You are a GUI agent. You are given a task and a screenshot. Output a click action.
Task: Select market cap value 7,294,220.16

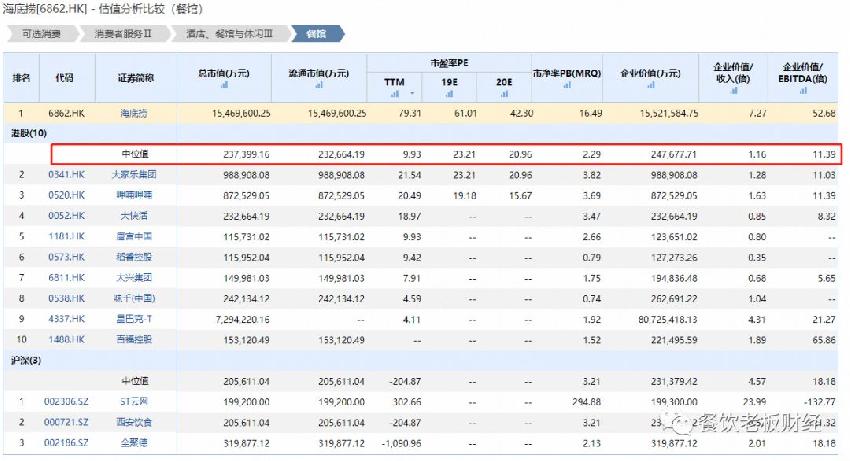242,319
